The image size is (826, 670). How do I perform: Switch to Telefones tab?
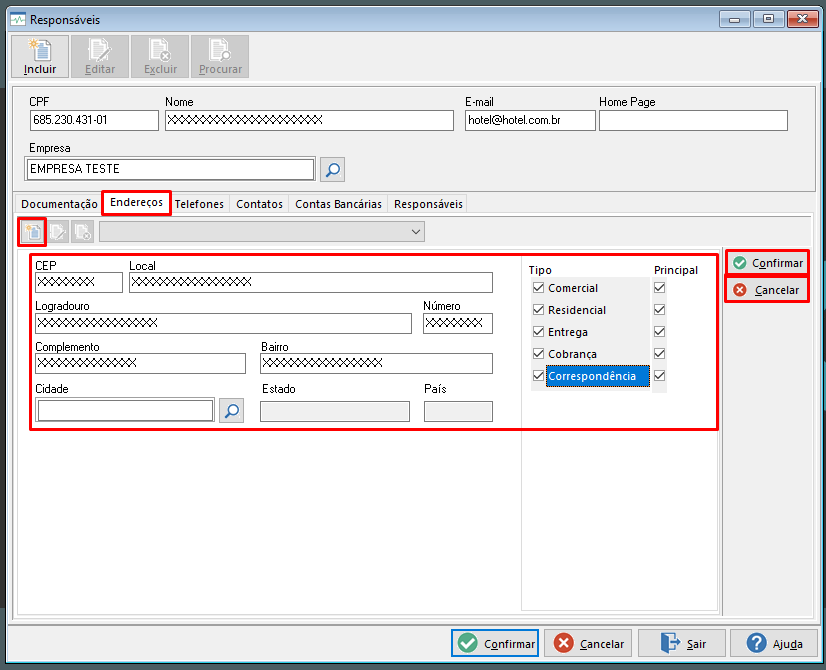(x=199, y=204)
